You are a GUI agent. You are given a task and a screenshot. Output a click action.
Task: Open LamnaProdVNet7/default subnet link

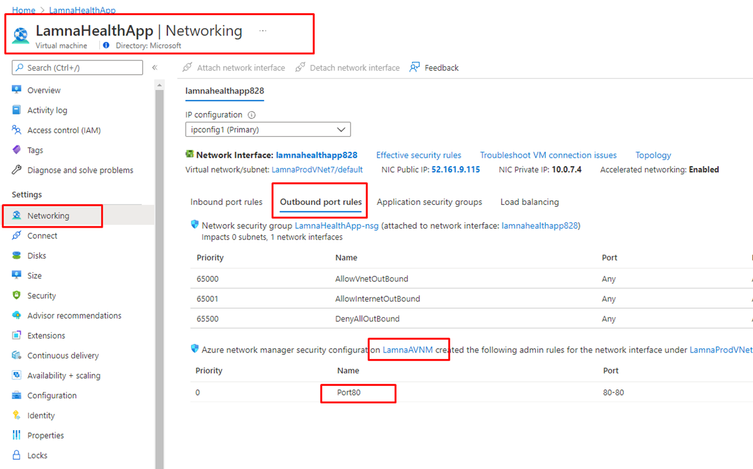317,169
